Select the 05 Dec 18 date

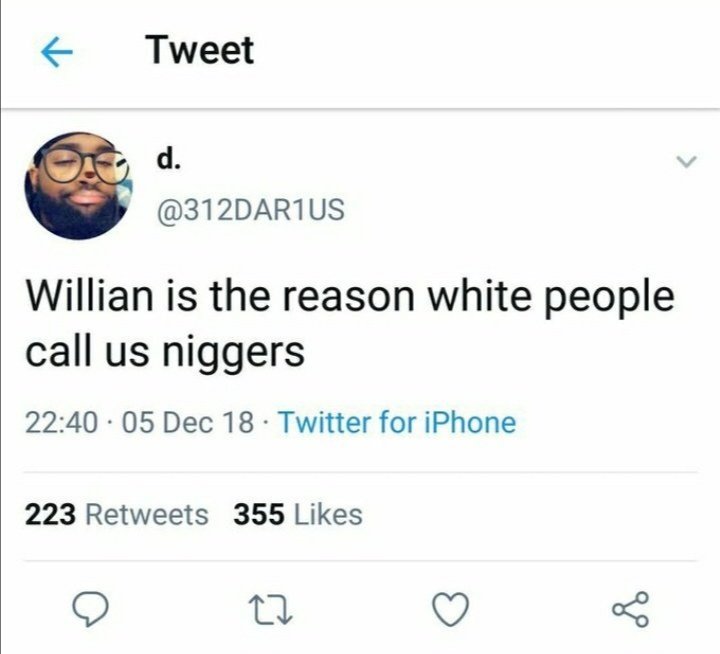[188, 423]
